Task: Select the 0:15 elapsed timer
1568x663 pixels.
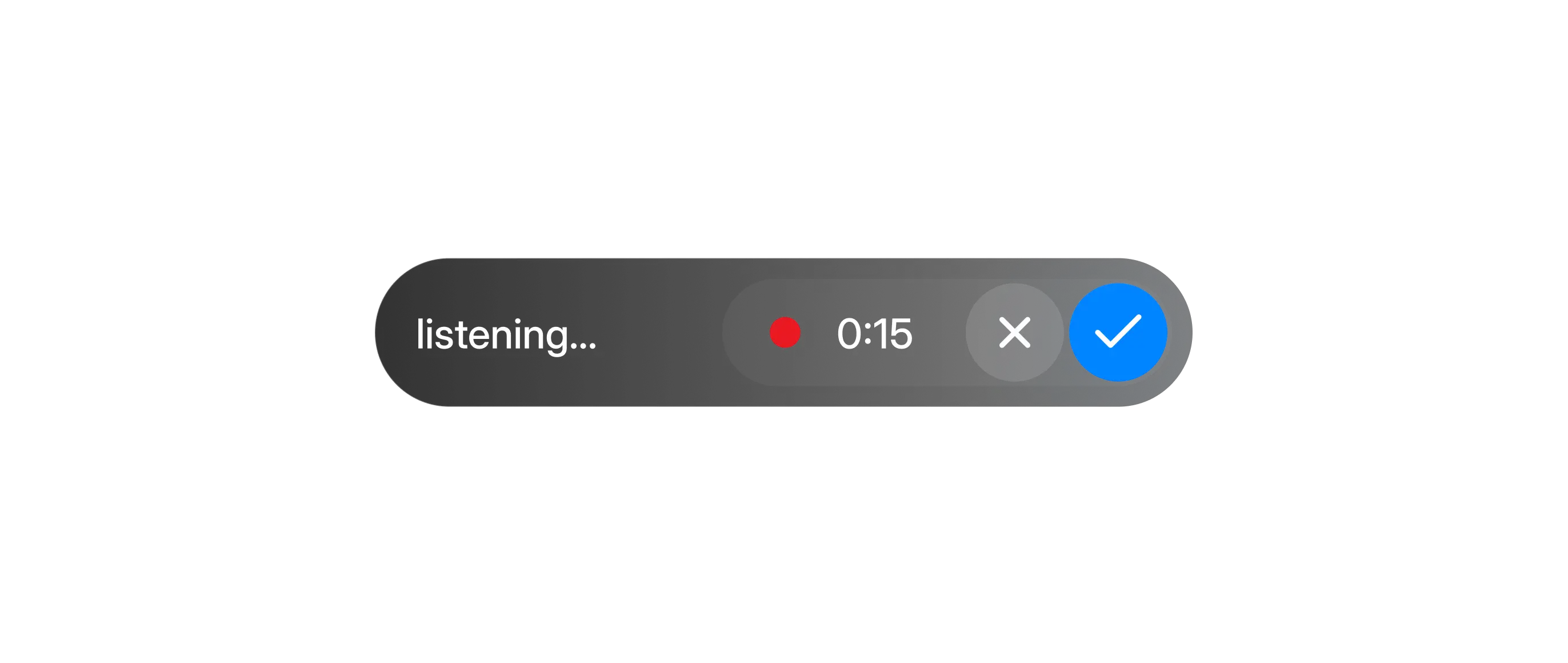Action: click(875, 334)
